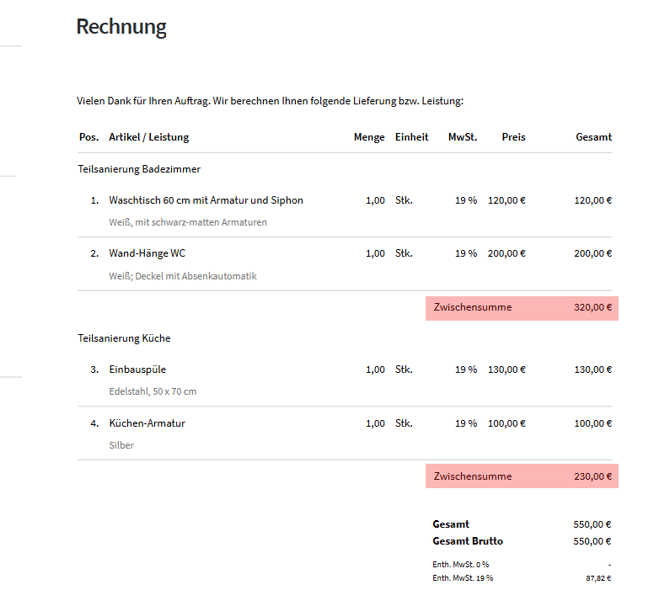
Task: Click the Rechnung heading
Action: pos(121,27)
